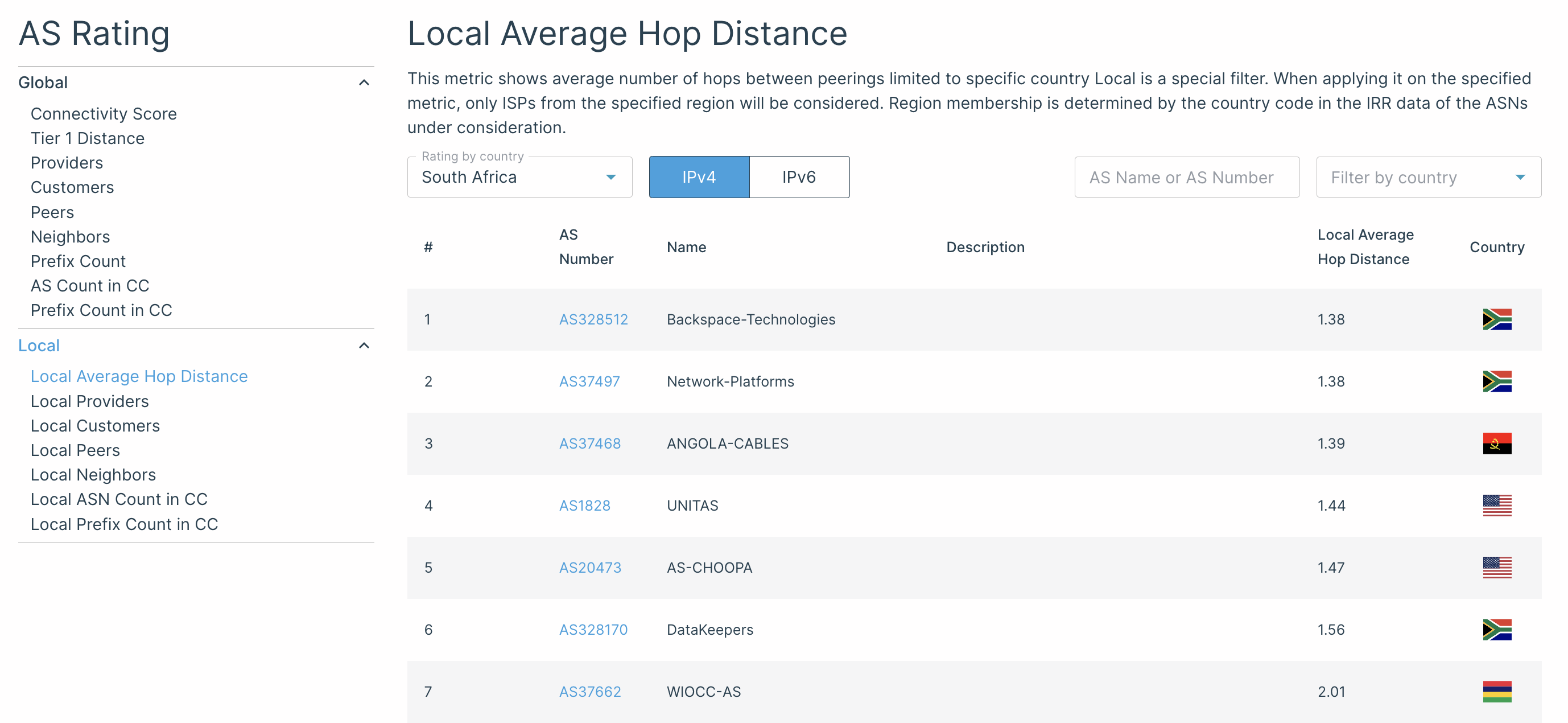
Task: Click the US flag in UNITAS row
Action: click(1497, 506)
